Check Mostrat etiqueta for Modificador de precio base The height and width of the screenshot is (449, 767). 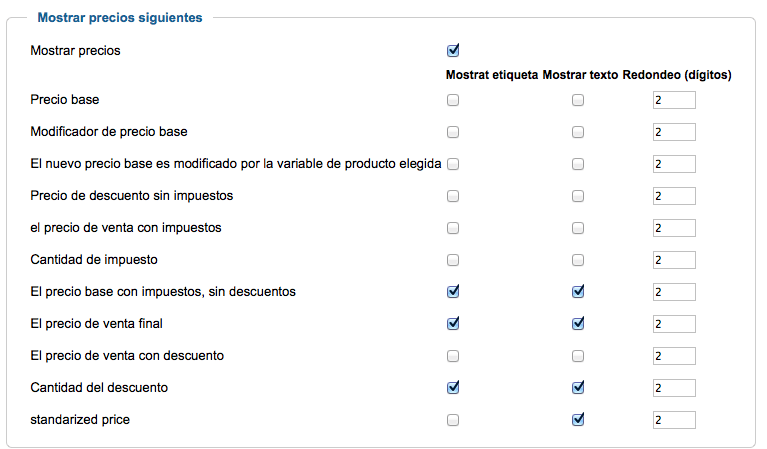pos(453,132)
